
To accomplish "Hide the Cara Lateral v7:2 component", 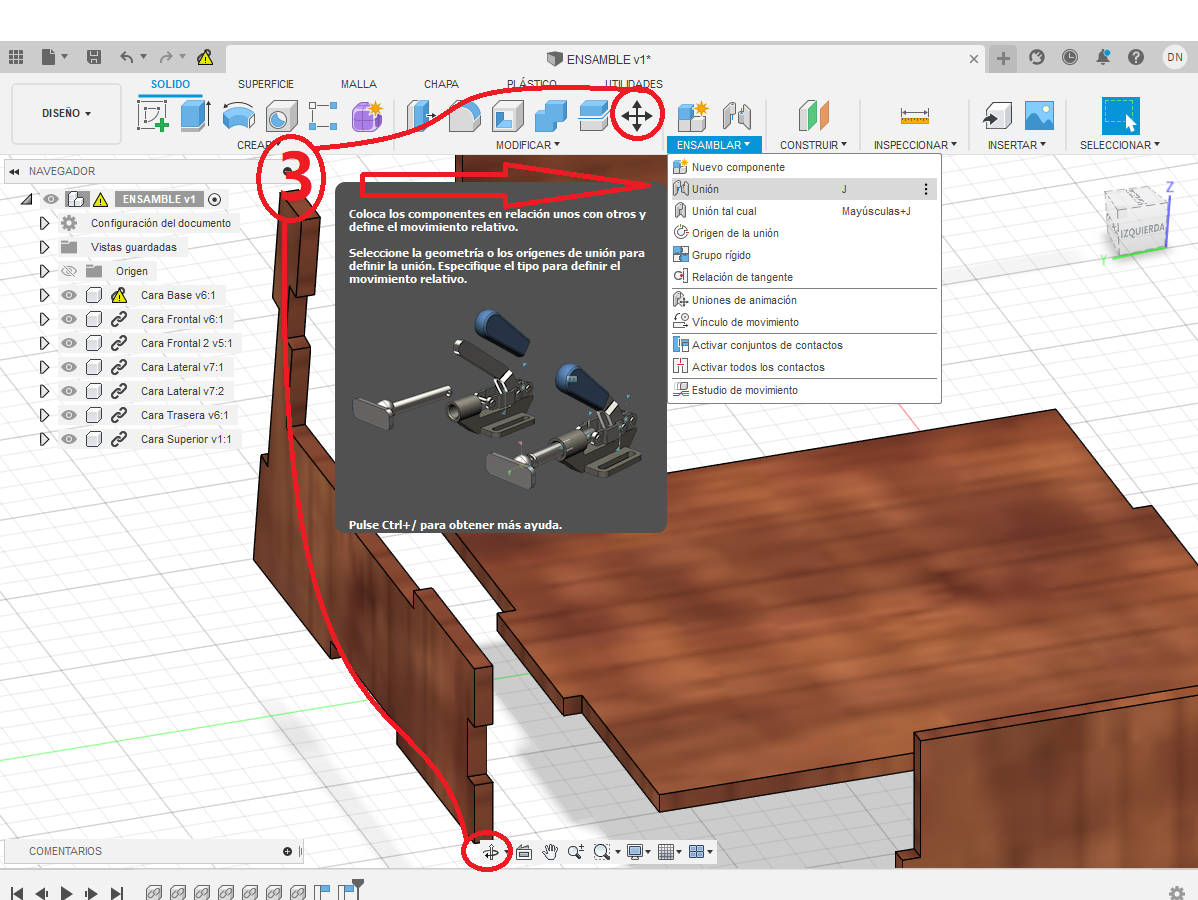I will tap(69, 391).
